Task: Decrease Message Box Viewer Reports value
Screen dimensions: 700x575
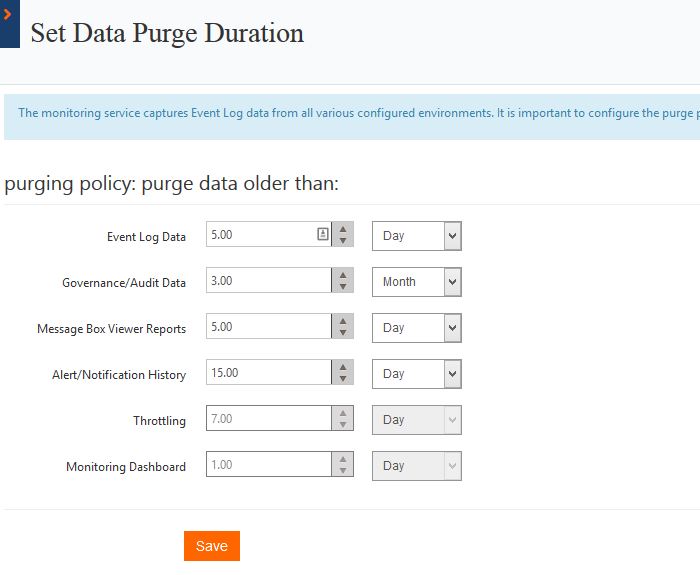Action: tap(343, 334)
